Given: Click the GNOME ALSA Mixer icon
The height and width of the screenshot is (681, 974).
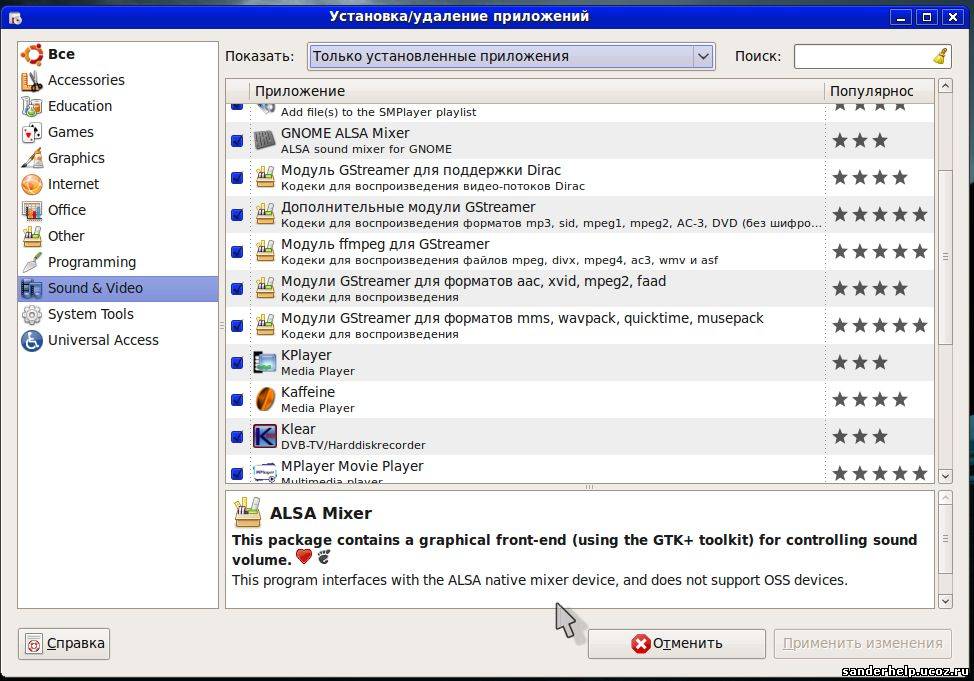Looking at the screenshot, I should point(265,140).
